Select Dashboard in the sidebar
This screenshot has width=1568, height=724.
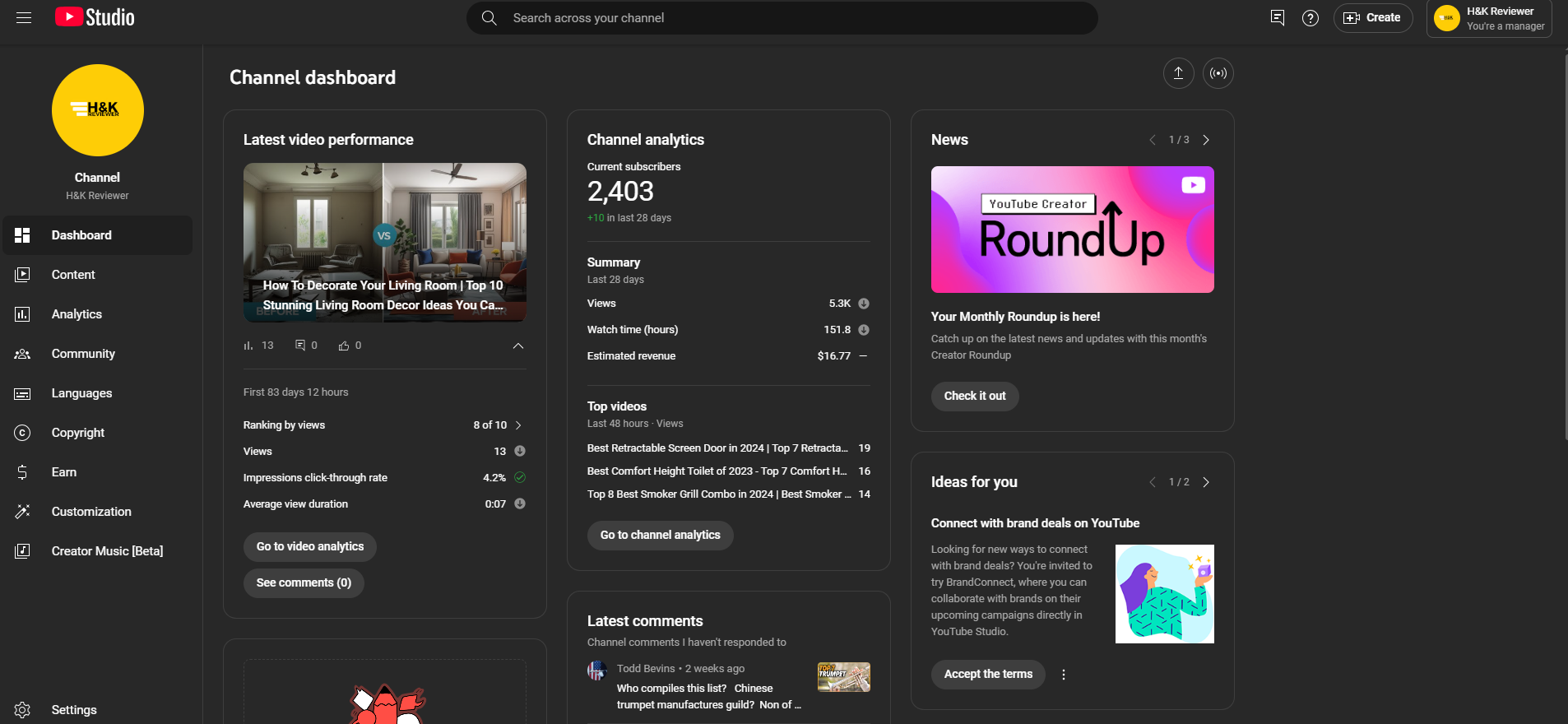click(x=98, y=235)
